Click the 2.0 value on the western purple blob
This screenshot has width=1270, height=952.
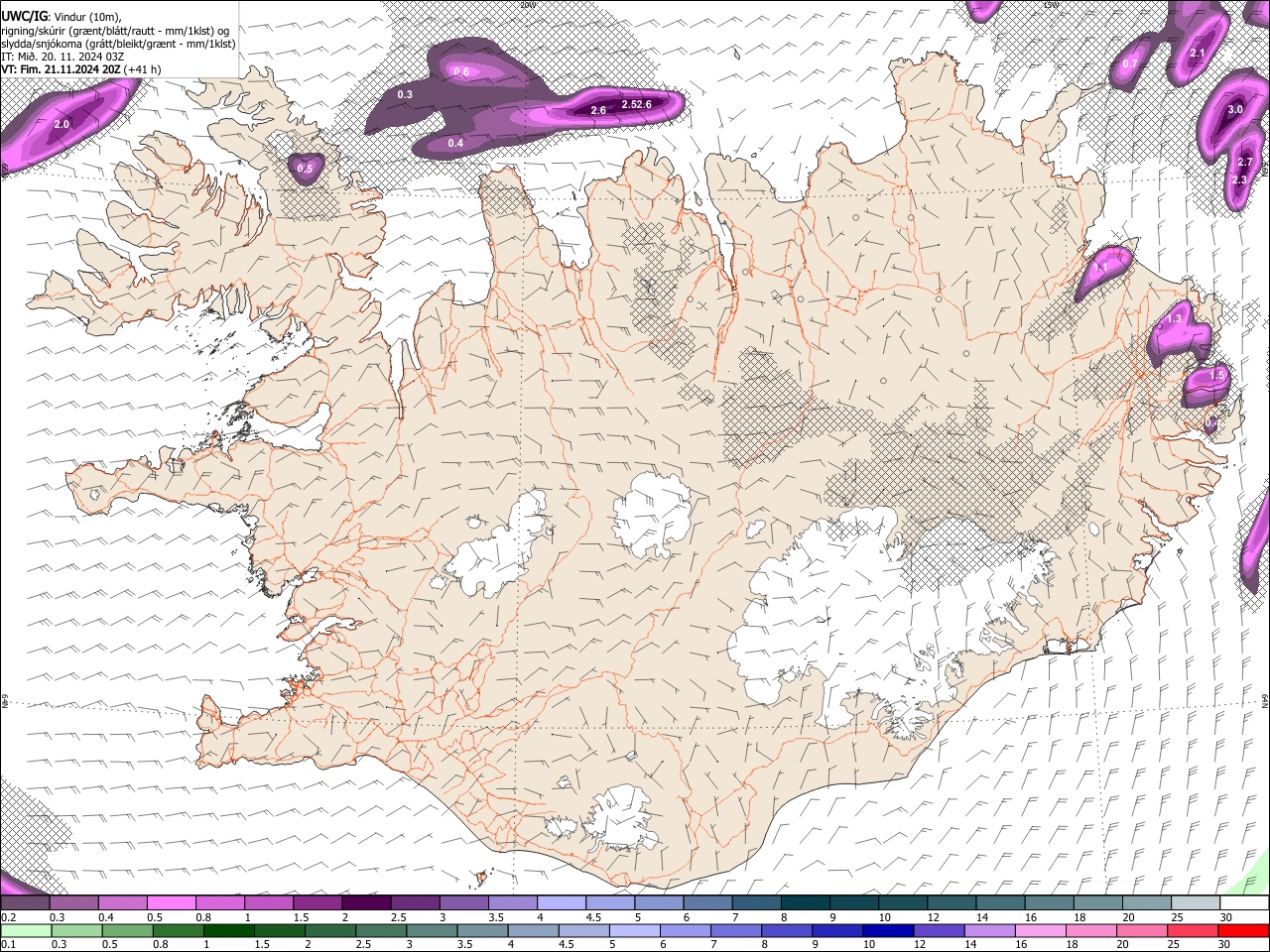coord(62,124)
